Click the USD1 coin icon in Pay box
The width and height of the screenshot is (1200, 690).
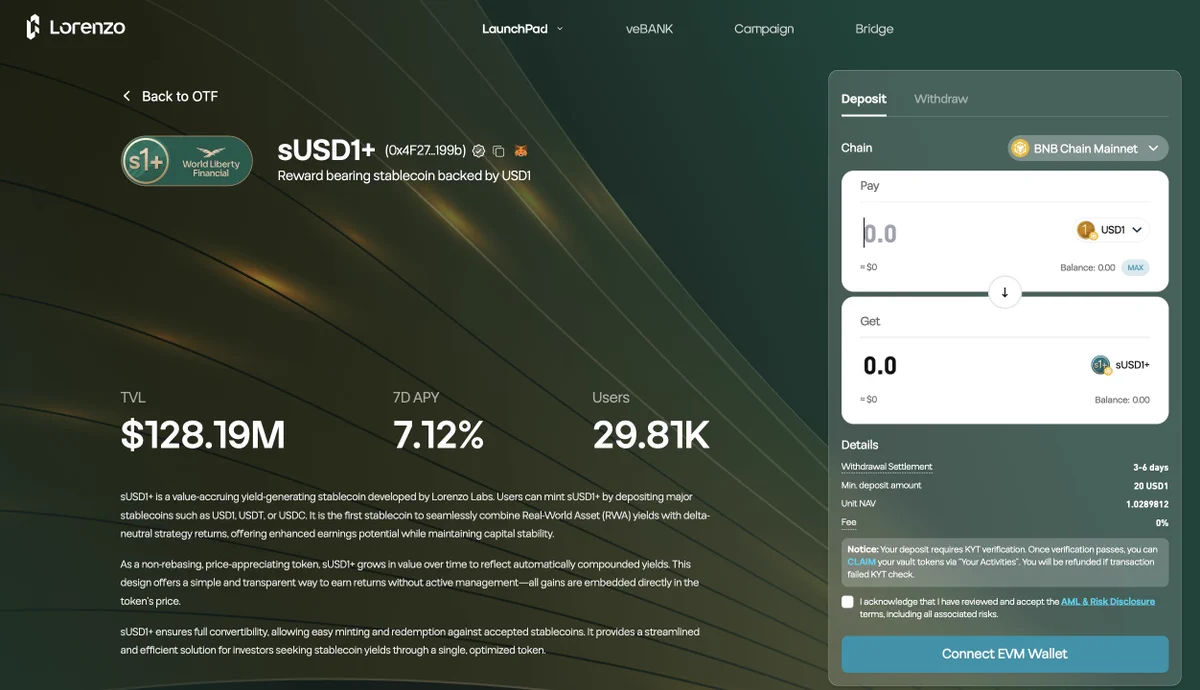pos(1086,230)
